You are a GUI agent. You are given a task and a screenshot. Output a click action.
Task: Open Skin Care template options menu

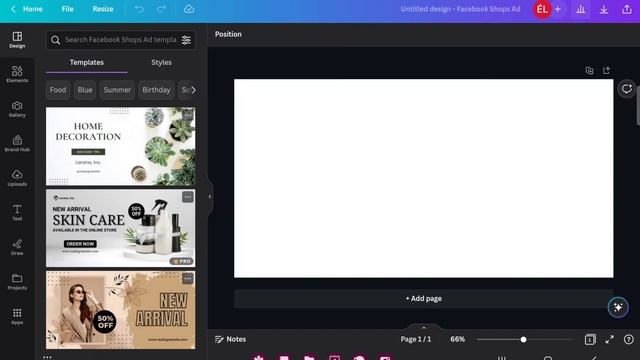coord(187,197)
